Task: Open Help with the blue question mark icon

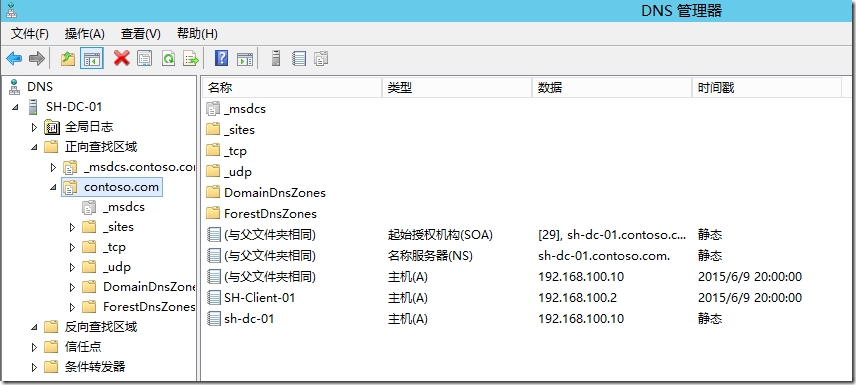Action: click(x=221, y=58)
